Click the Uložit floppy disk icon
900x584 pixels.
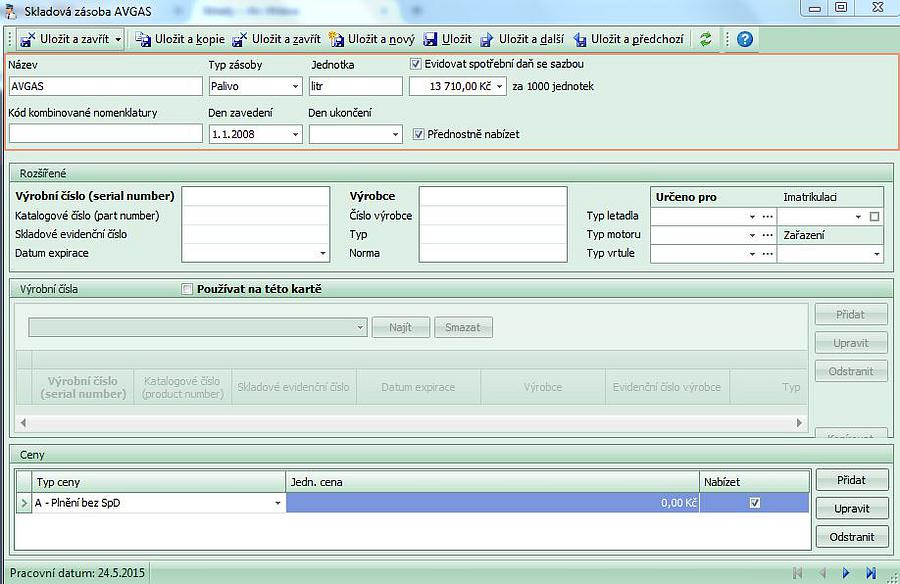430,40
